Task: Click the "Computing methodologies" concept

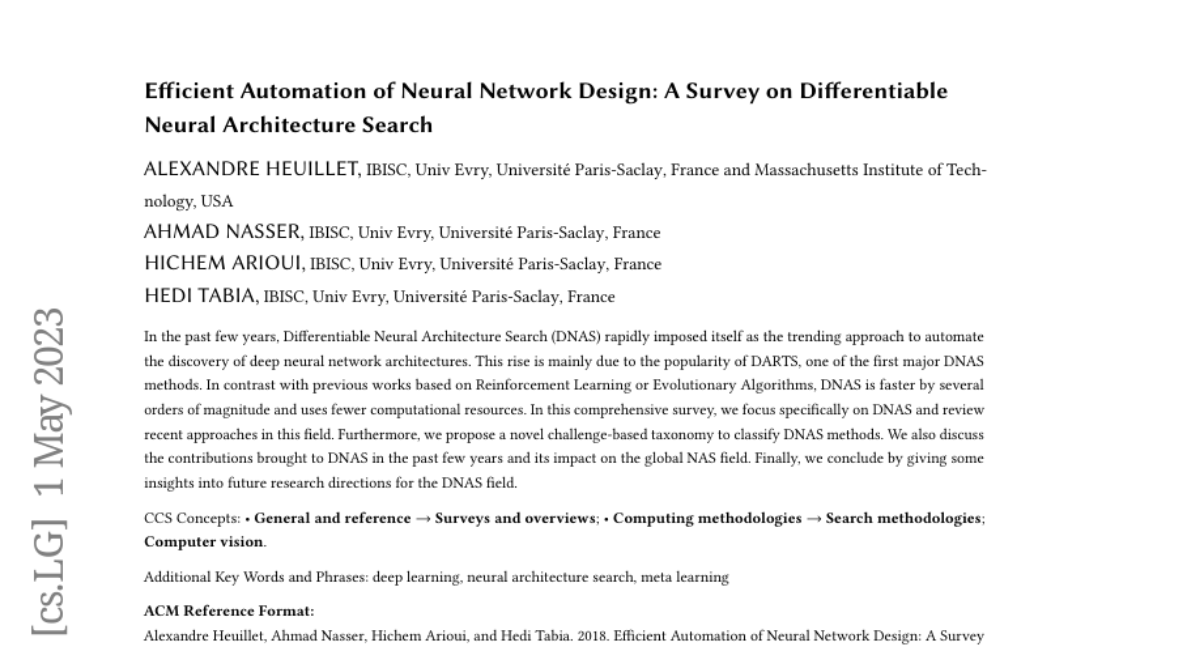Action: (x=707, y=518)
